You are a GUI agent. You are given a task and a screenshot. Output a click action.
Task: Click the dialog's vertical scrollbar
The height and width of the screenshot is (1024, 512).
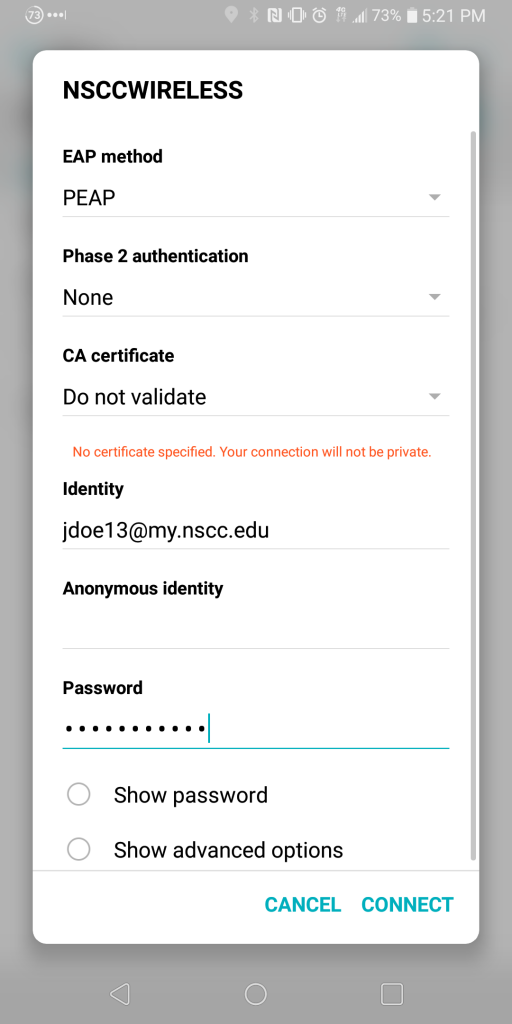473,495
